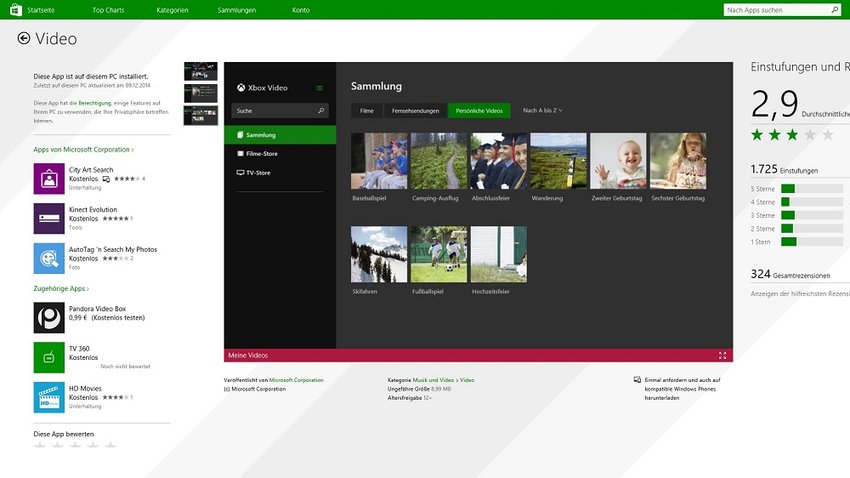850x478 pixels.
Task: Click the Berechtigung link
Action: tap(94, 103)
